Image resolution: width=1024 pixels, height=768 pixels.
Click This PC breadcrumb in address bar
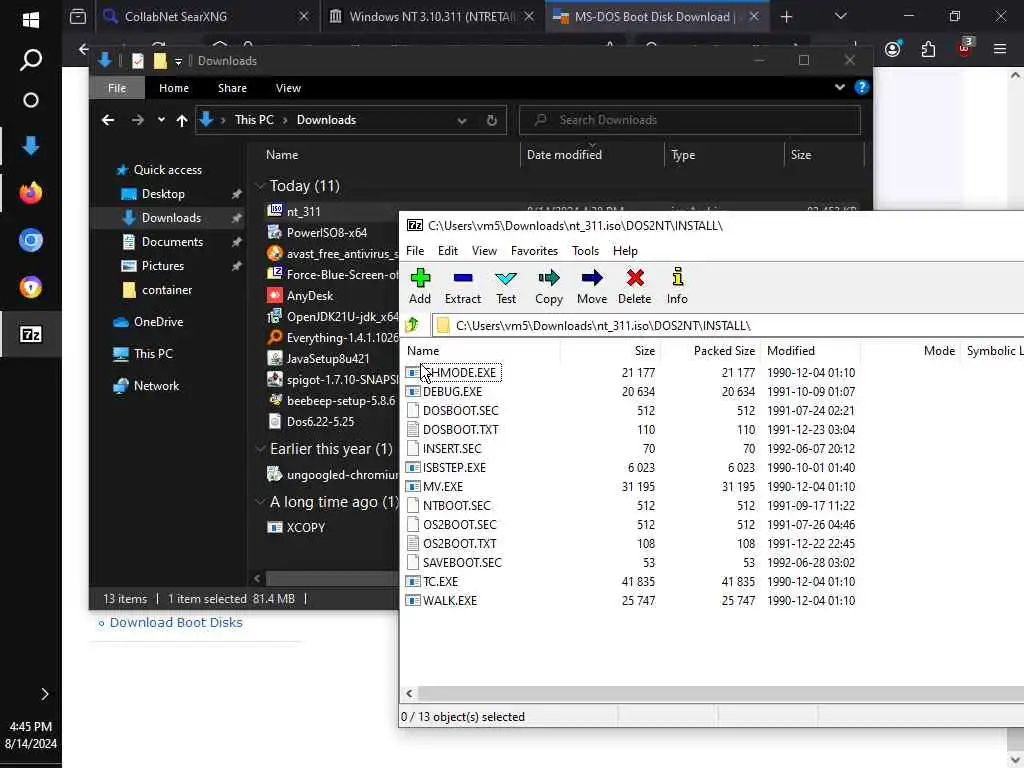[254, 120]
